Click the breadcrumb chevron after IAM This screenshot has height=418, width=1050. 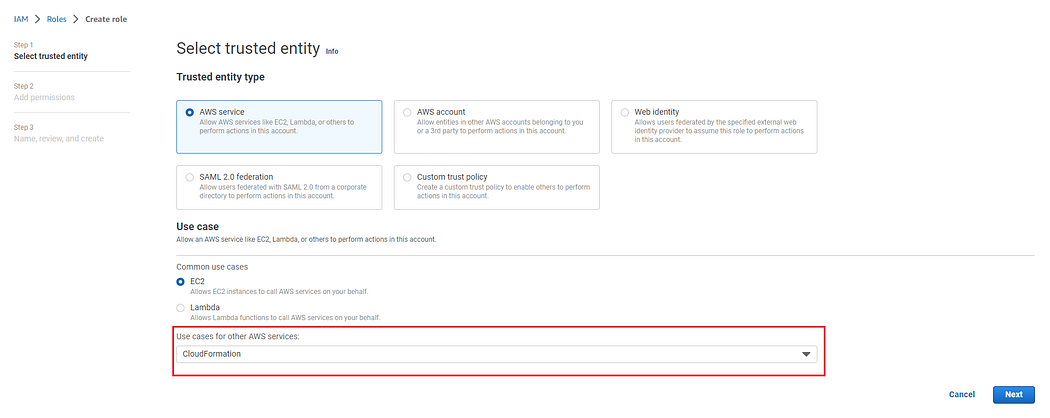(x=38, y=19)
